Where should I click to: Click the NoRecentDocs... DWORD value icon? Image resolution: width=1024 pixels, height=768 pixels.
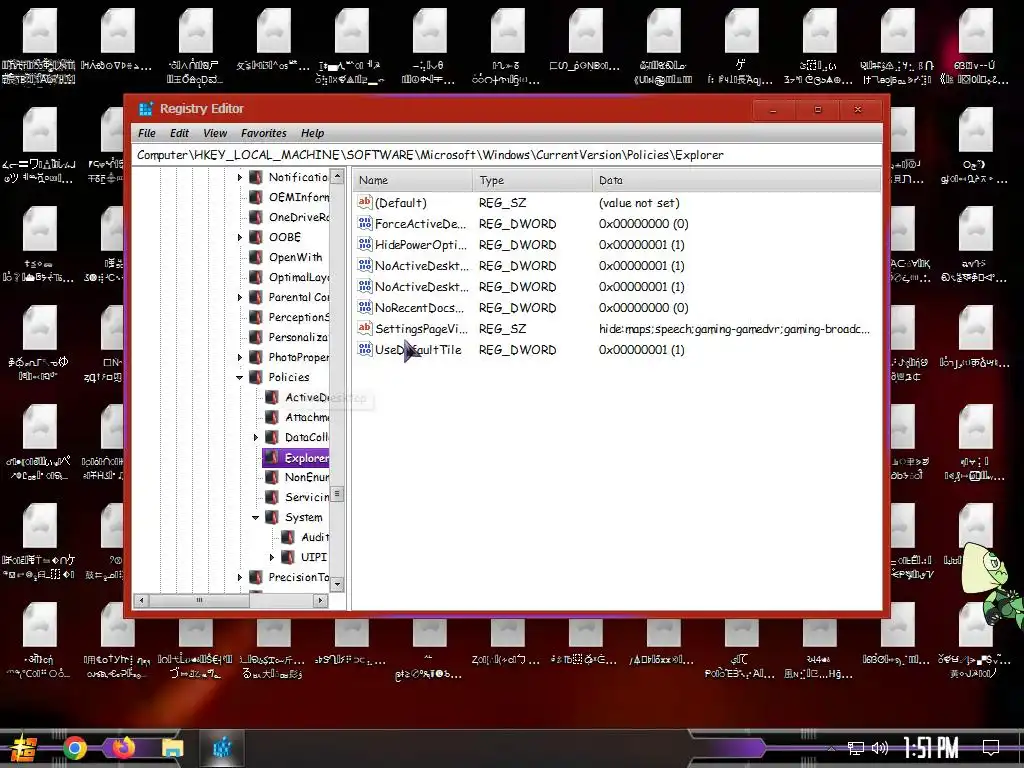coord(364,308)
